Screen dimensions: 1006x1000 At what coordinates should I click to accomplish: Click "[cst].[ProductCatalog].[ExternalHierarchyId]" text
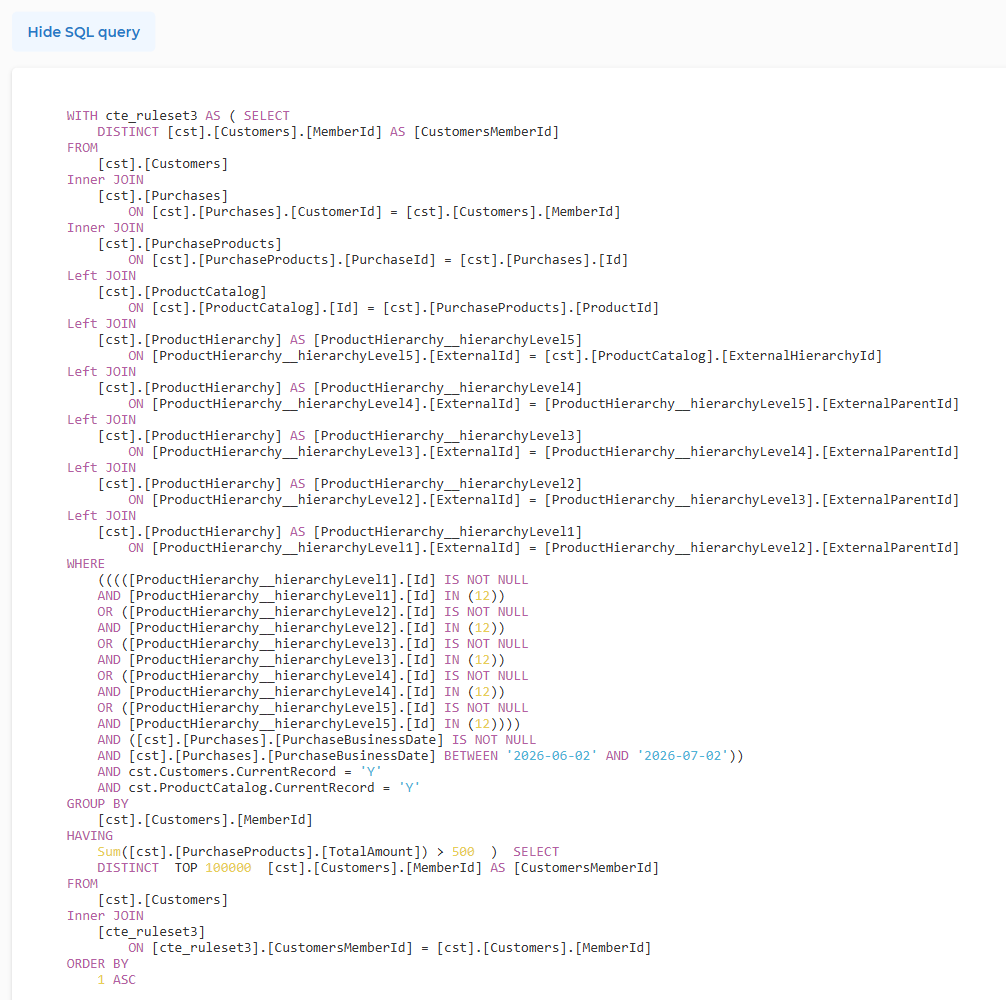point(713,356)
